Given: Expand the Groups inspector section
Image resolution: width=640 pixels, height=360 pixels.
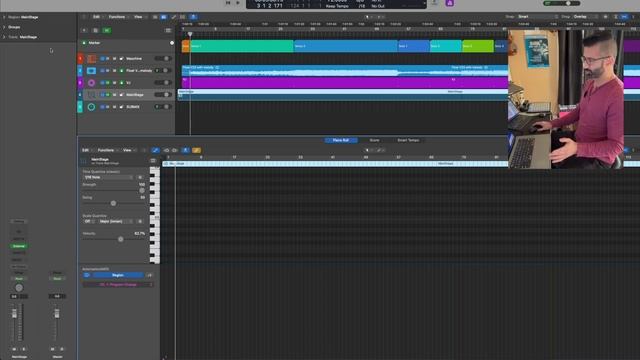Looking at the screenshot, I should [4, 27].
